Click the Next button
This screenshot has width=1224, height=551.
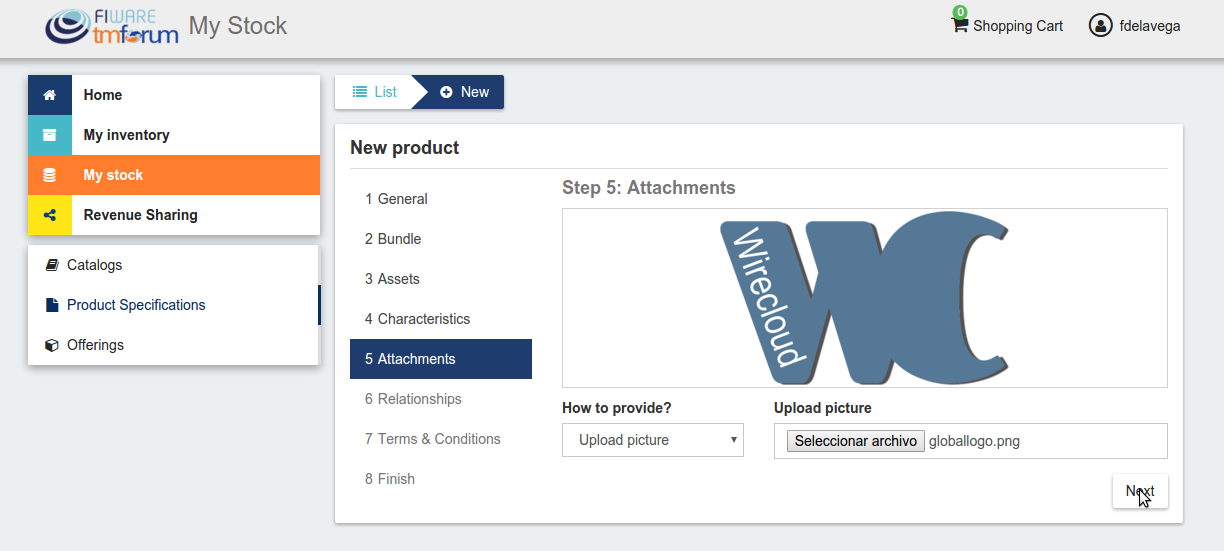click(1140, 491)
